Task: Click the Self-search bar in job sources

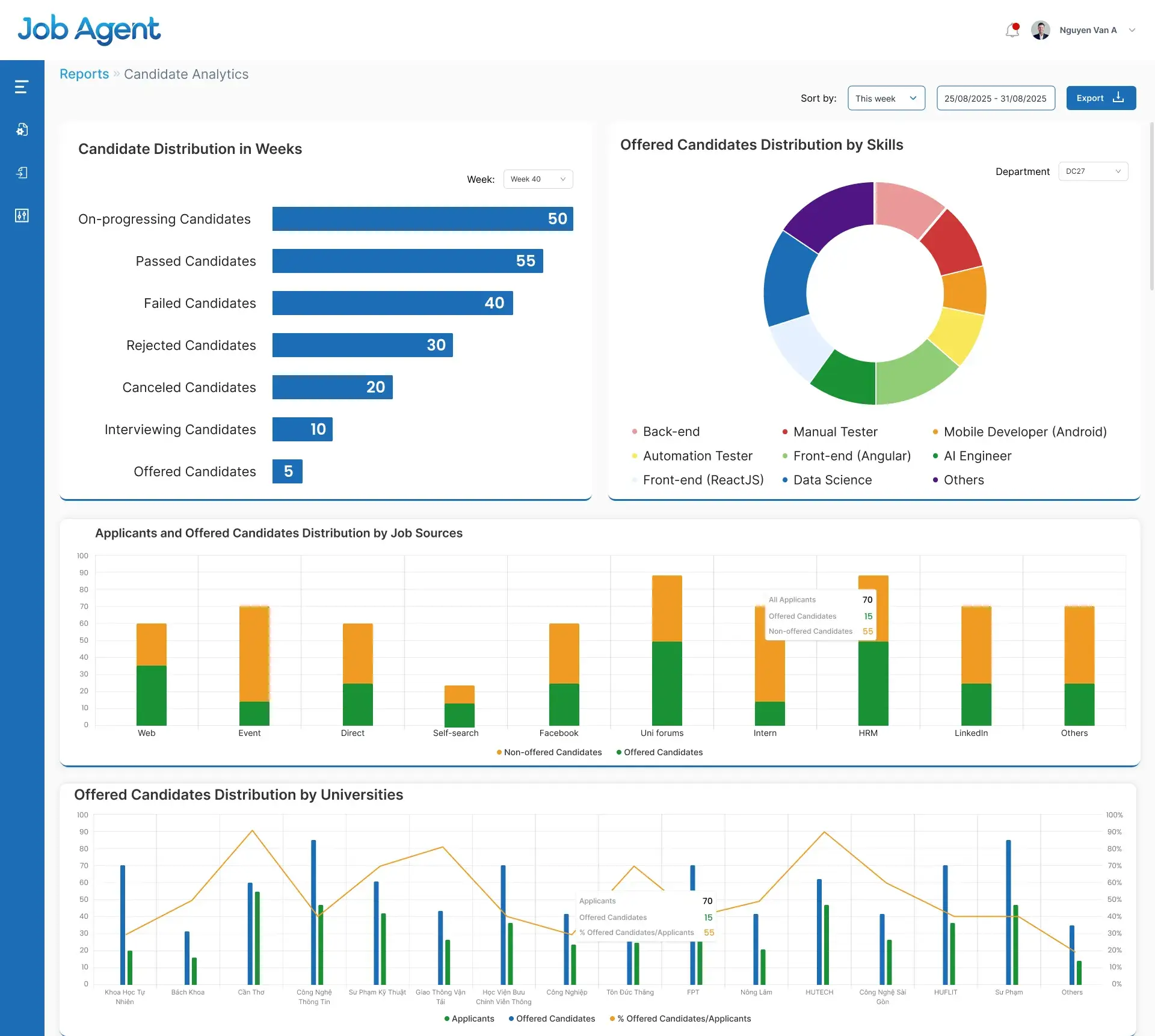Action: click(x=459, y=705)
